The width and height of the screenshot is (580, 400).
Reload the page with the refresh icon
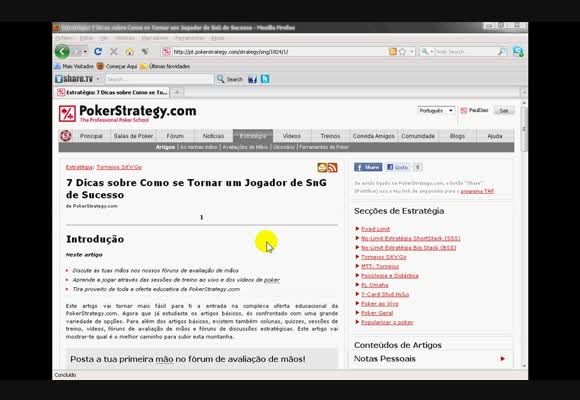pos(98,51)
